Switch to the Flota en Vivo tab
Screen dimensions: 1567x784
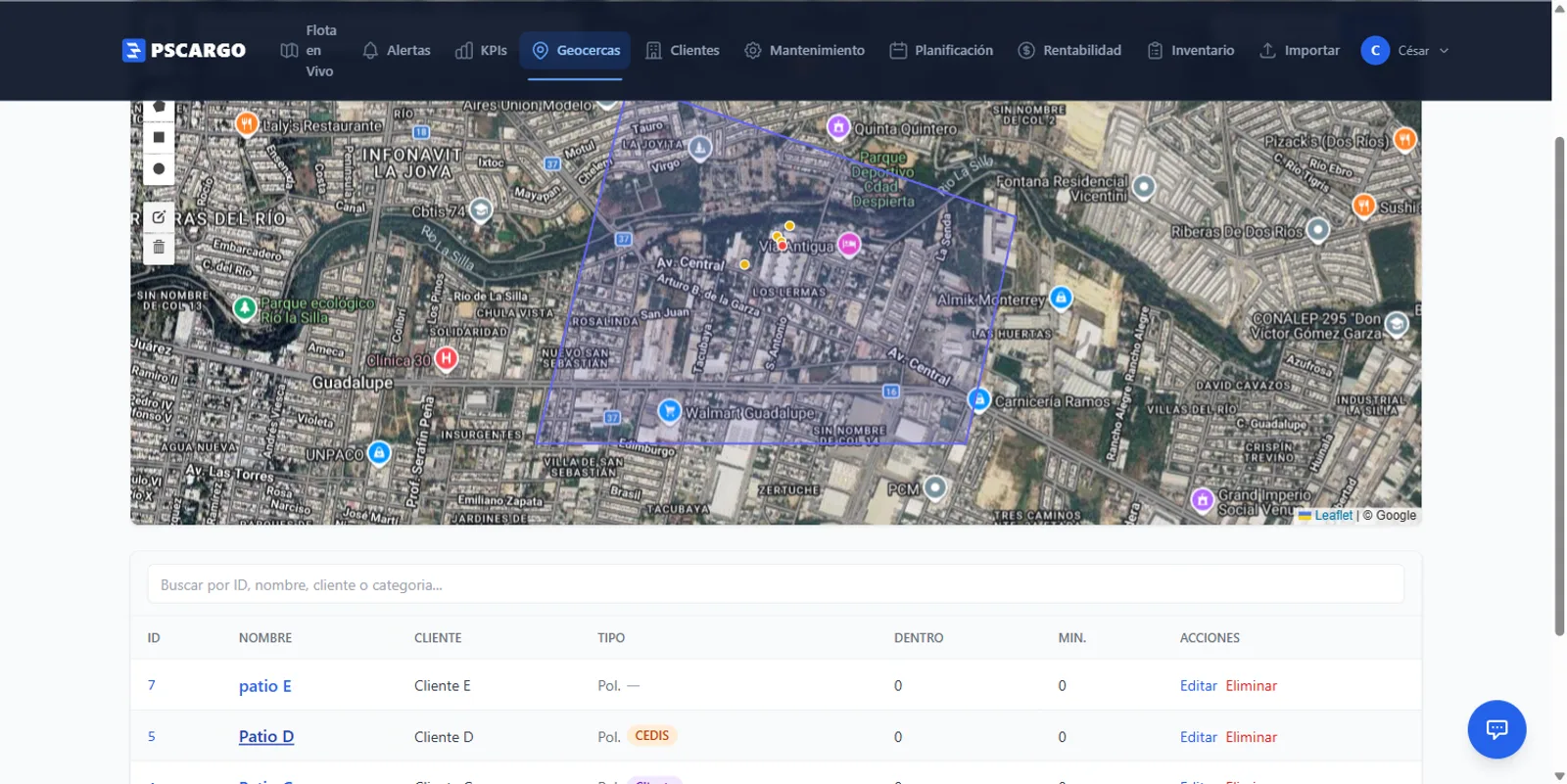pos(309,51)
